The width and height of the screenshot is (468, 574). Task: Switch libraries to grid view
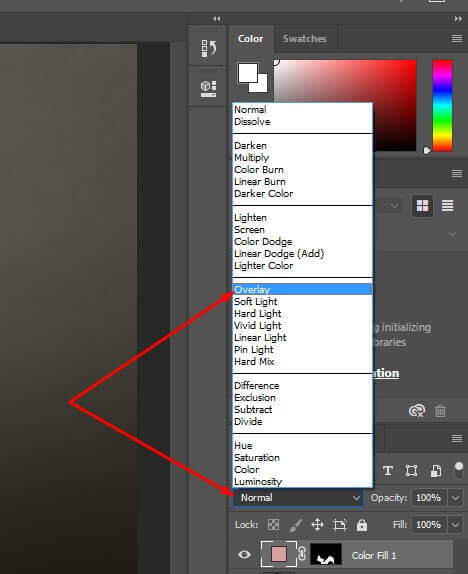tap(422, 205)
